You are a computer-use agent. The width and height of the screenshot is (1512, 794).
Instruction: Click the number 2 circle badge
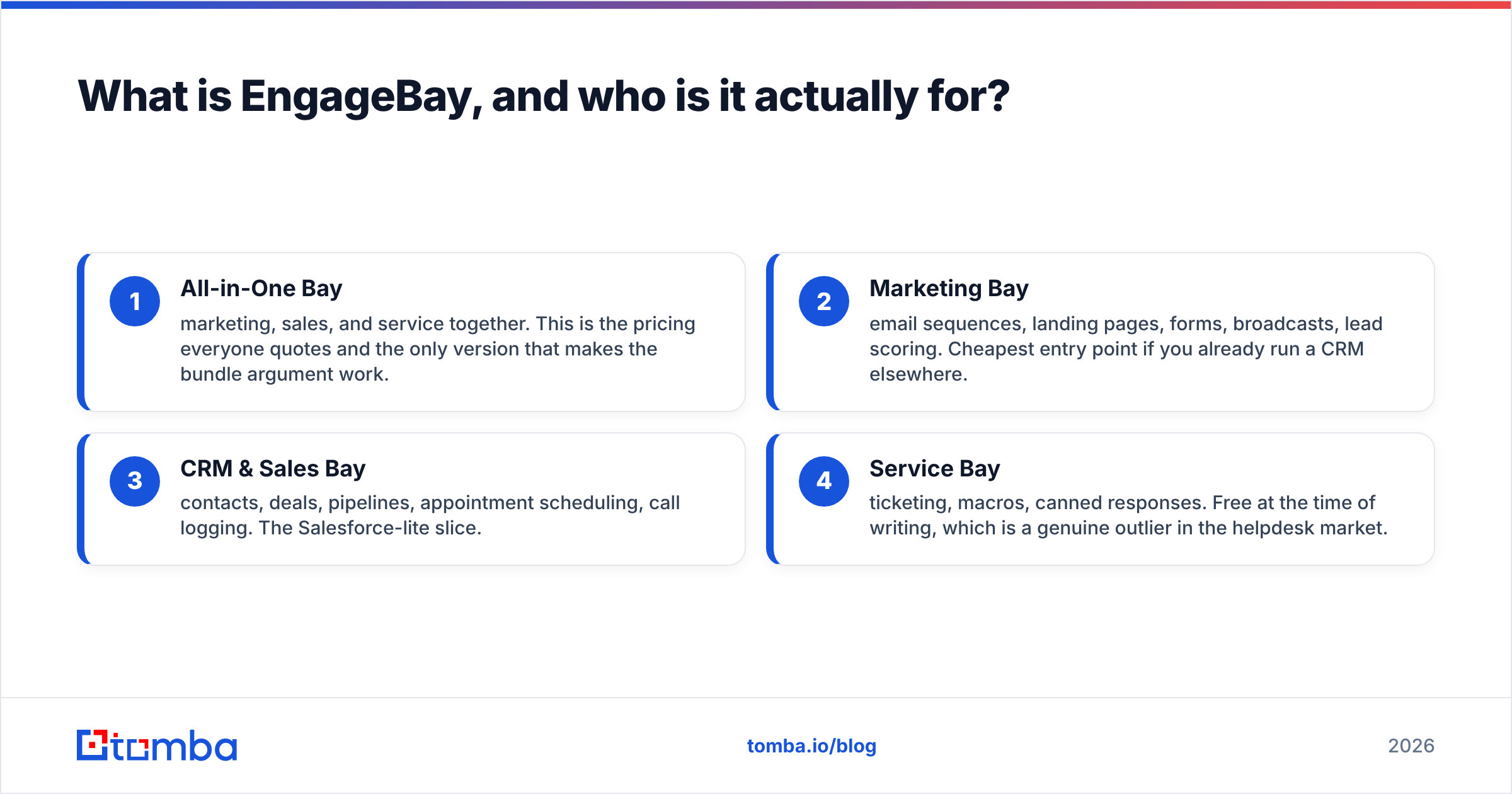pyautogui.click(x=824, y=301)
